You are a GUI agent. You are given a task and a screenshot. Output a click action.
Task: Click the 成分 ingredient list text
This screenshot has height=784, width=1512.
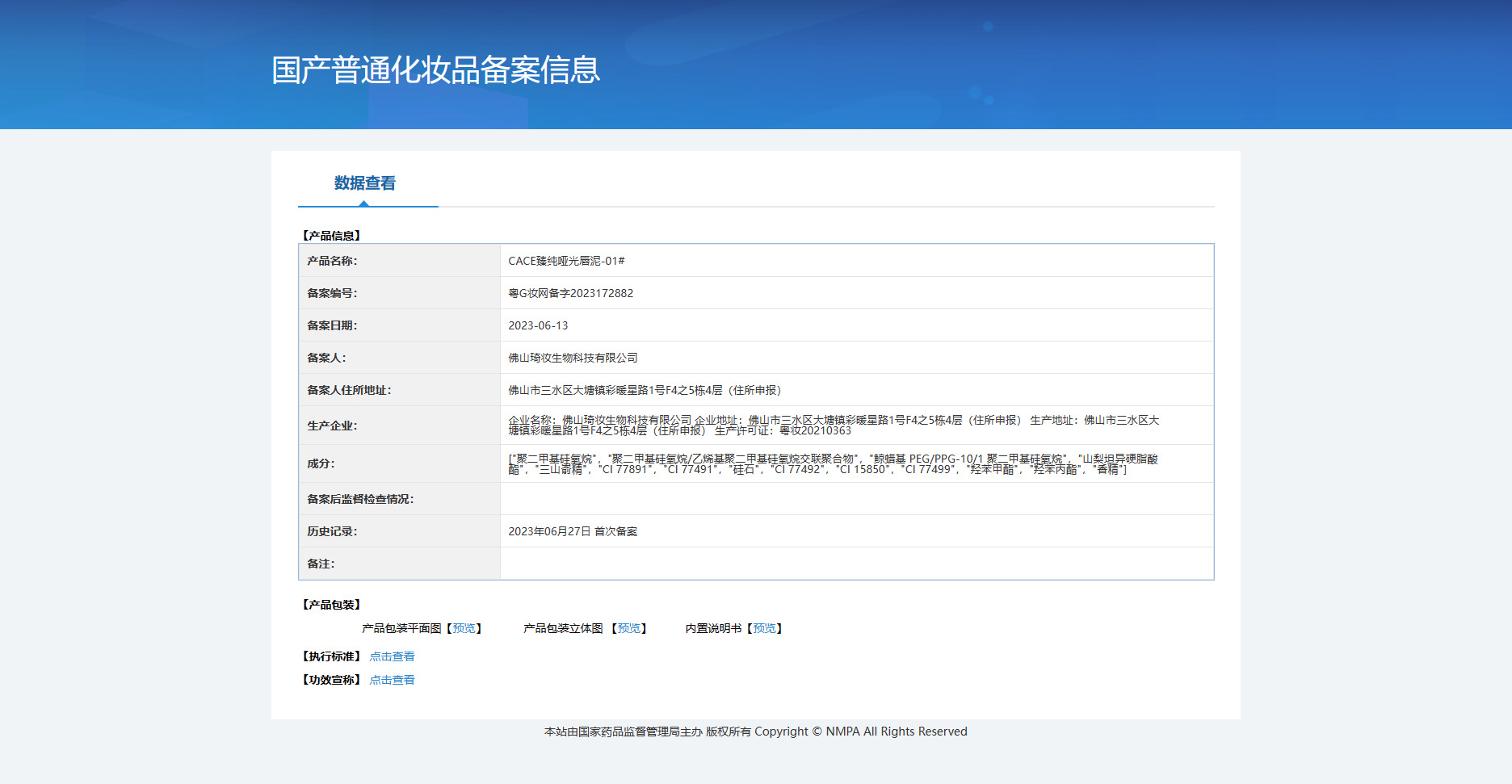pyautogui.click(x=833, y=463)
